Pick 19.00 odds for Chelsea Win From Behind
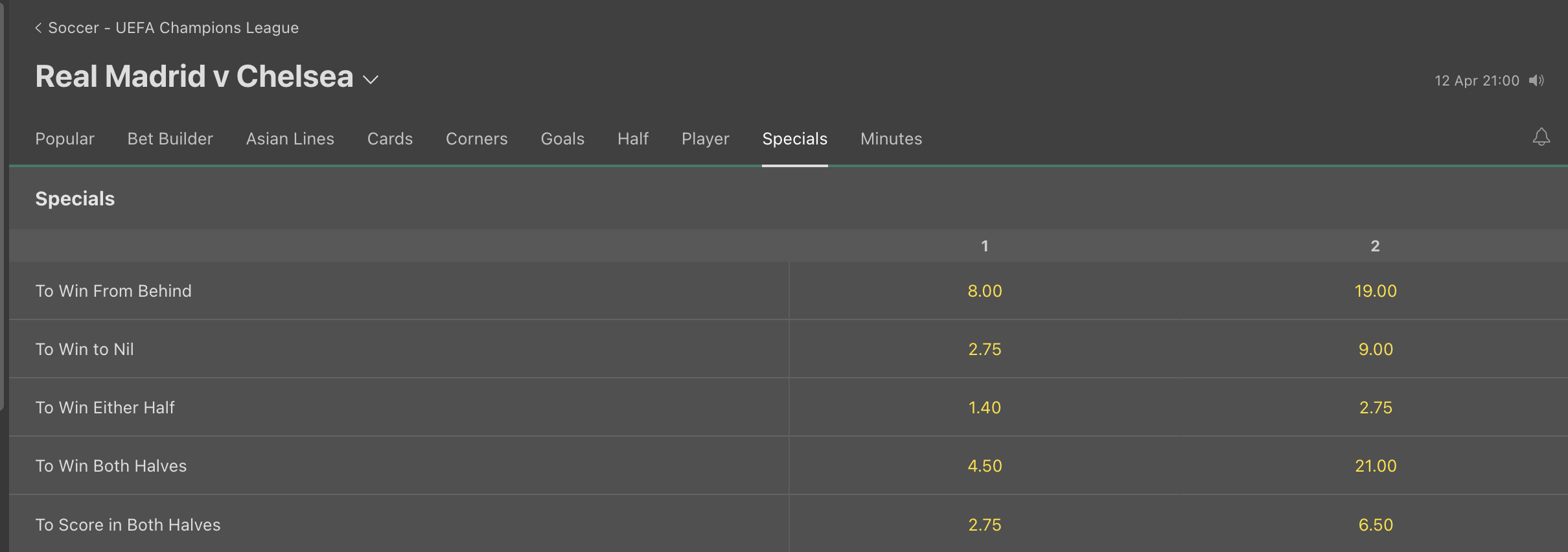The width and height of the screenshot is (1568, 552). click(x=1375, y=291)
